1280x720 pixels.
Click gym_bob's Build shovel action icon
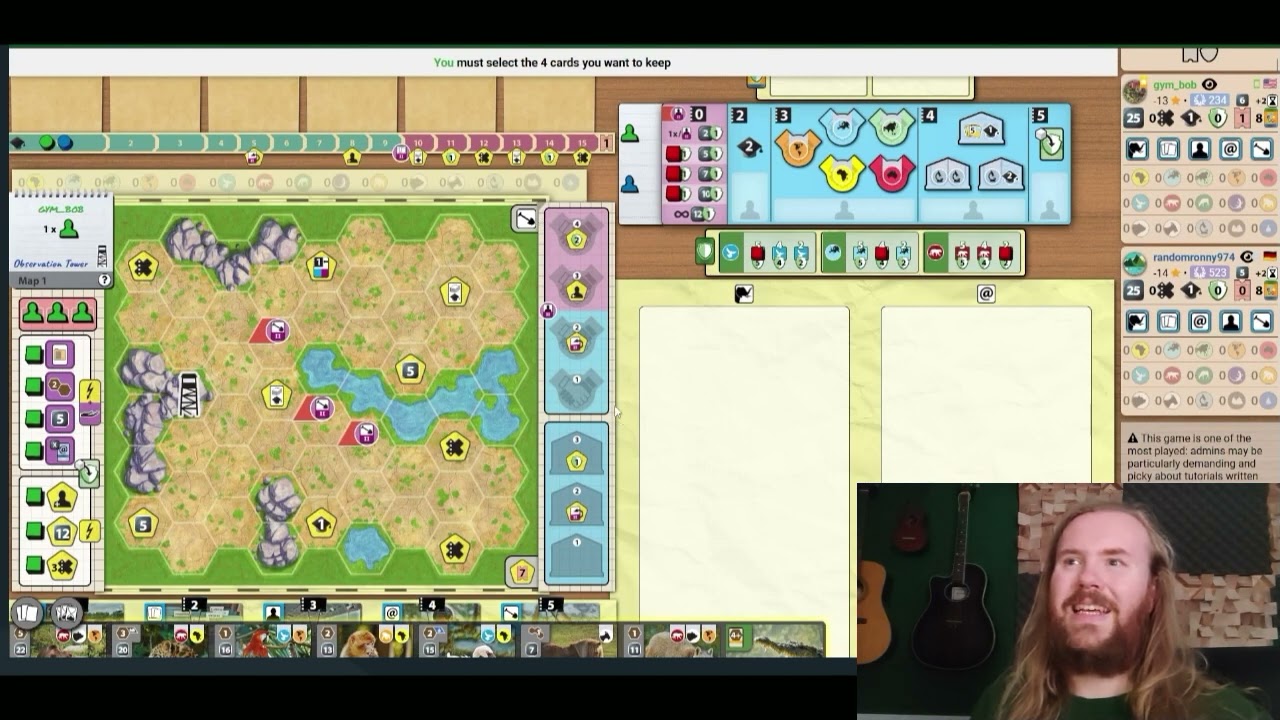tap(1262, 150)
